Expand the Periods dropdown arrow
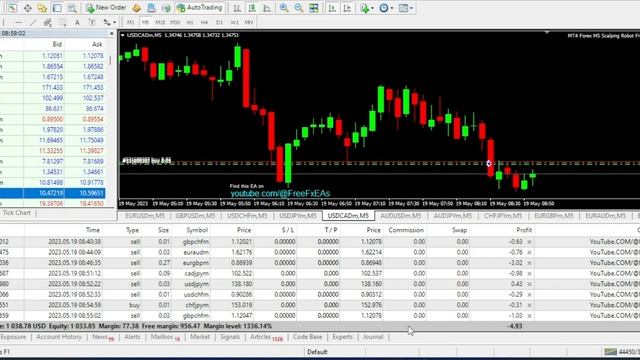Viewport: 640px width, 360px height. (392, 8)
